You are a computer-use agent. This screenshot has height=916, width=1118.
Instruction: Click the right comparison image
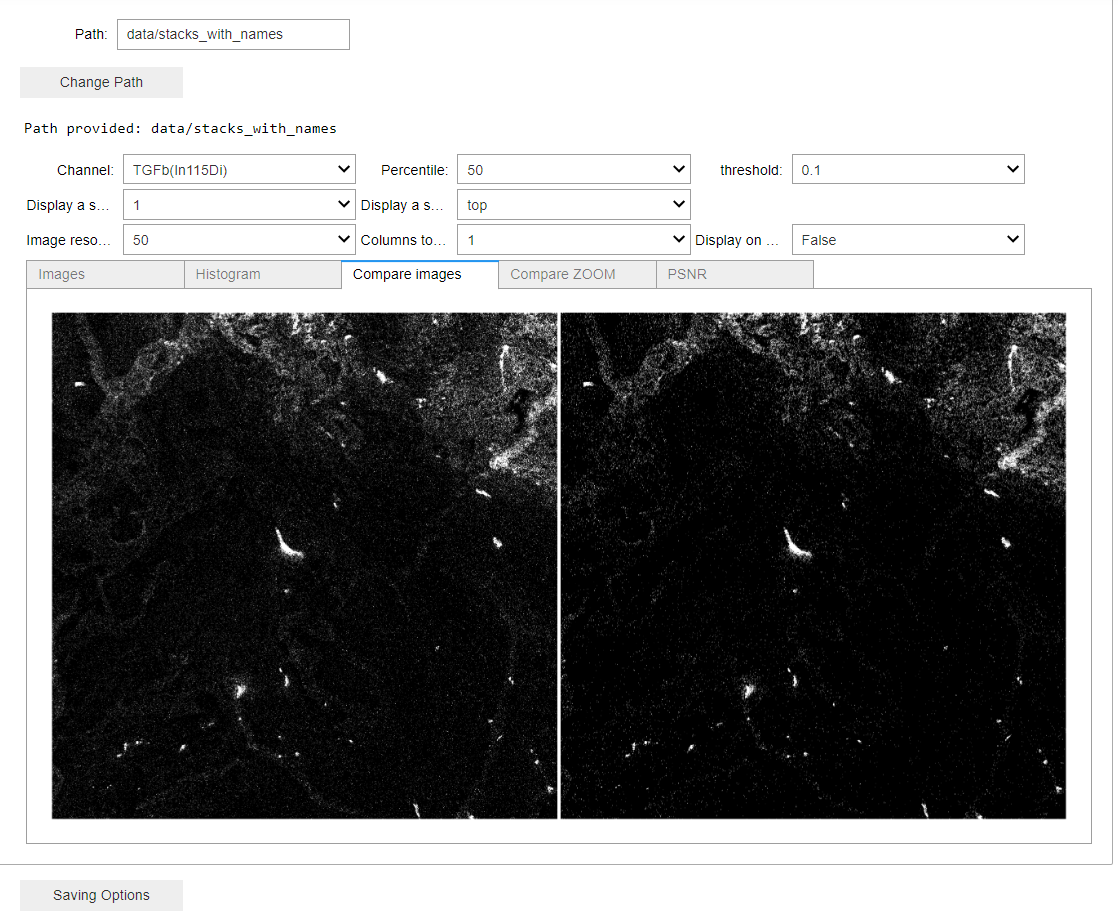[x=814, y=565]
